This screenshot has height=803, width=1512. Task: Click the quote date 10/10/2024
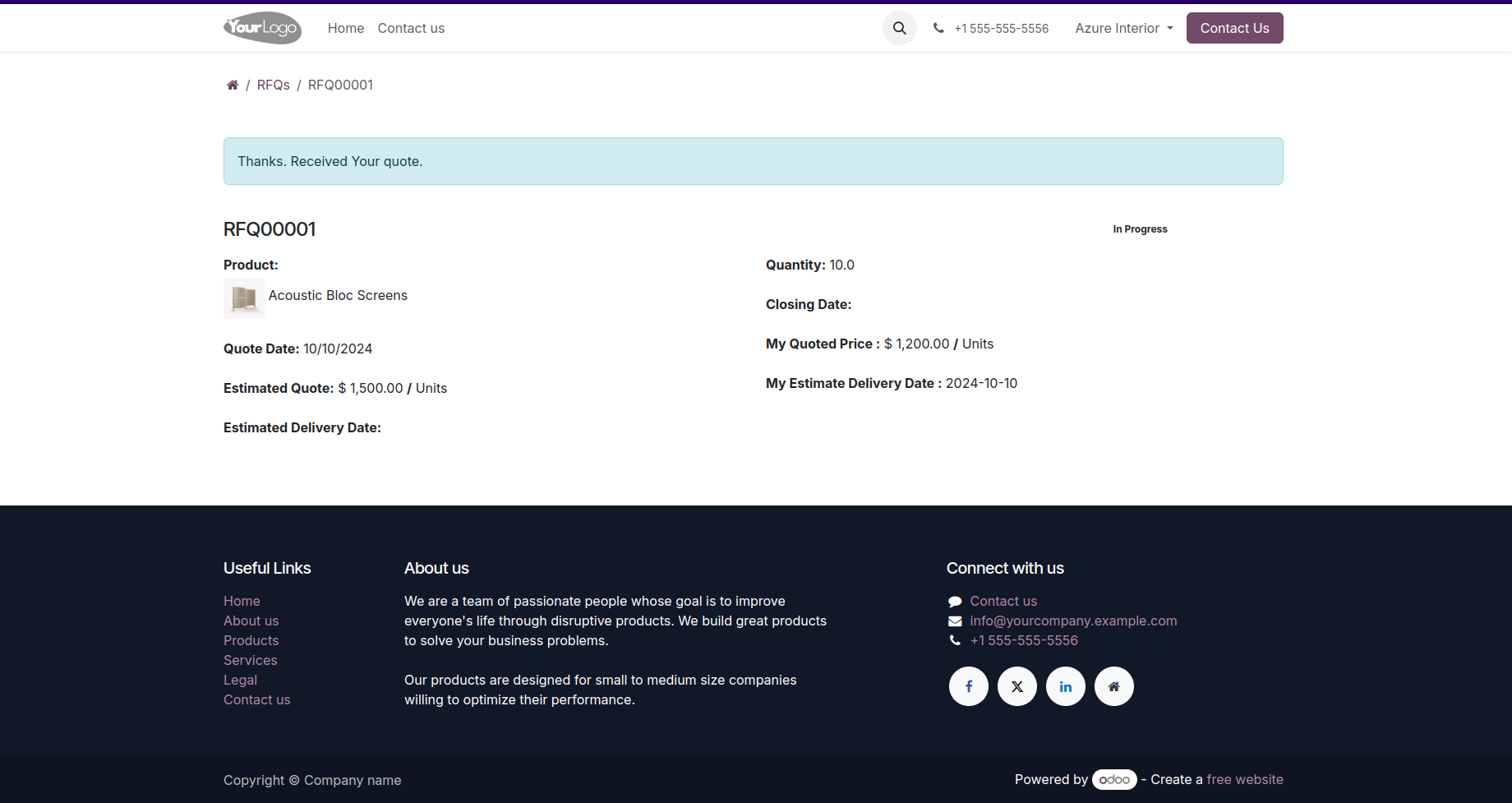(x=338, y=348)
